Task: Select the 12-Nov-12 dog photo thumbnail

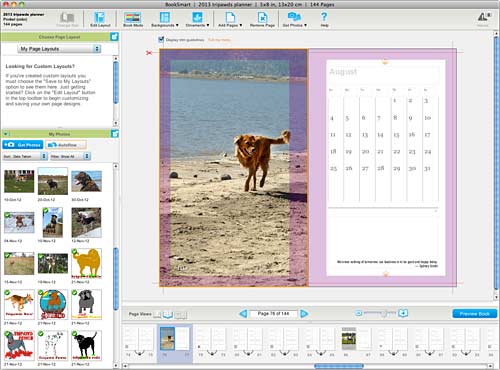Action: [x=86, y=222]
